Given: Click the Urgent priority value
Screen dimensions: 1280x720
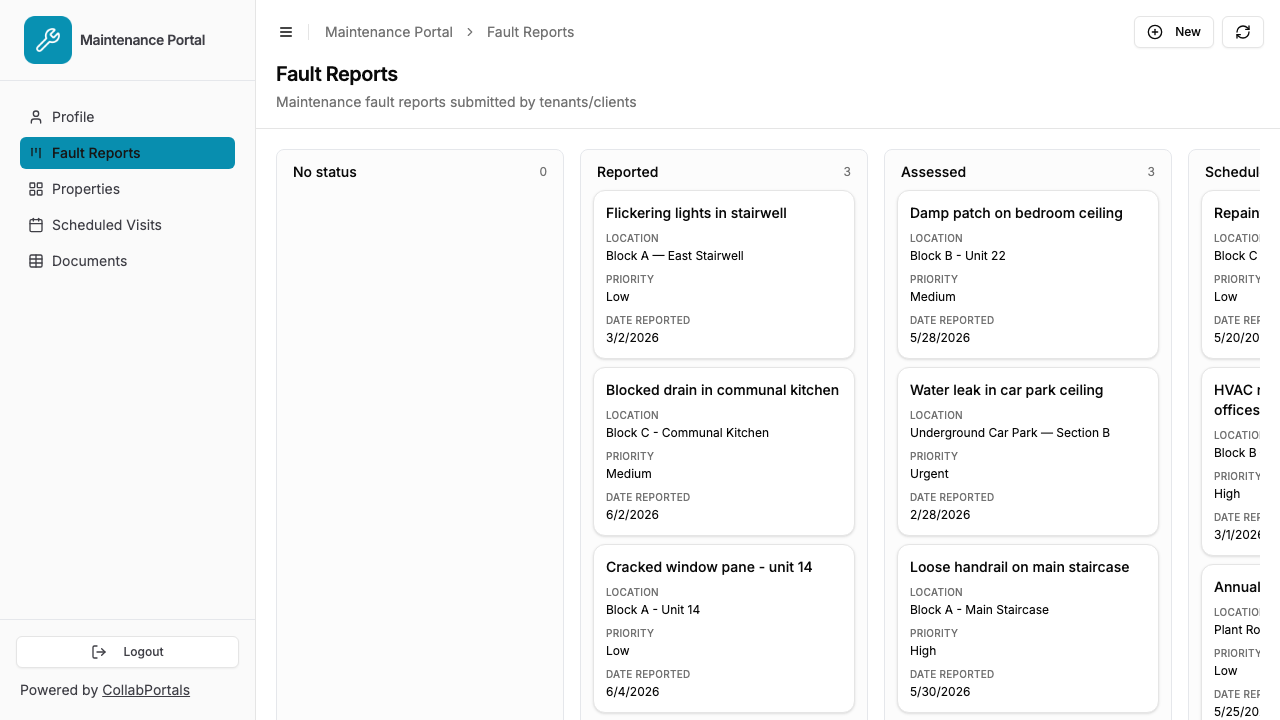Looking at the screenshot, I should click(929, 474).
